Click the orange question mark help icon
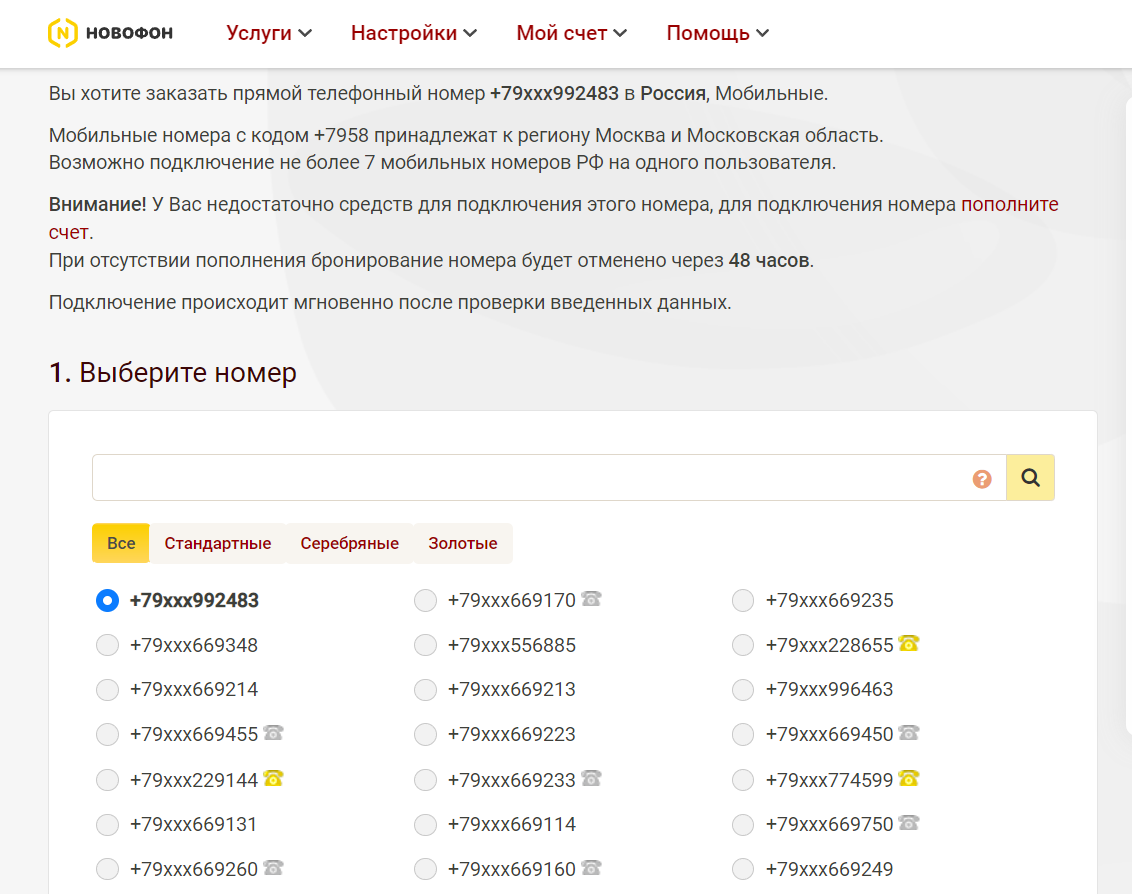Viewport: 1132px width, 894px height. [x=982, y=479]
